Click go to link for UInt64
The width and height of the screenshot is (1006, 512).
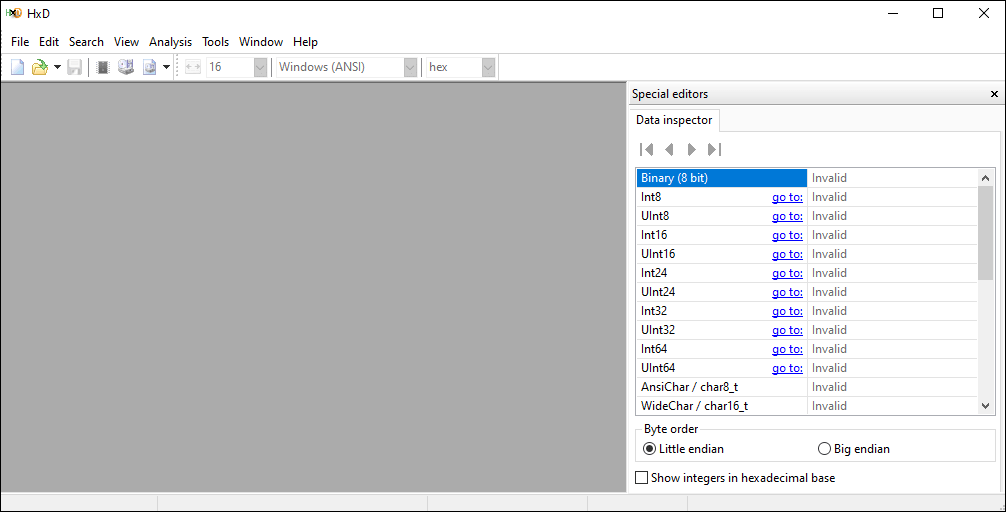coord(787,368)
